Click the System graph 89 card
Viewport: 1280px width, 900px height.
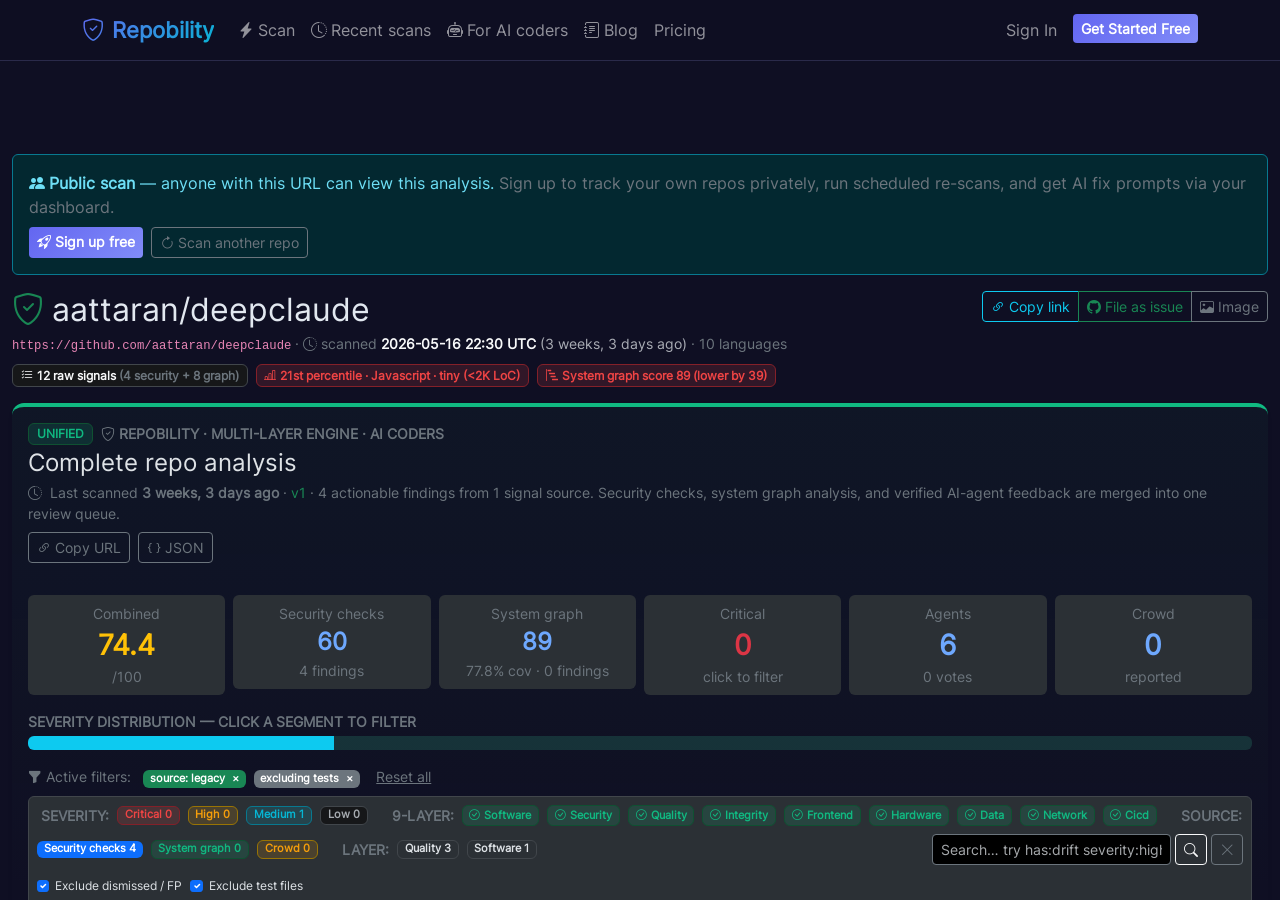pyautogui.click(x=537, y=642)
